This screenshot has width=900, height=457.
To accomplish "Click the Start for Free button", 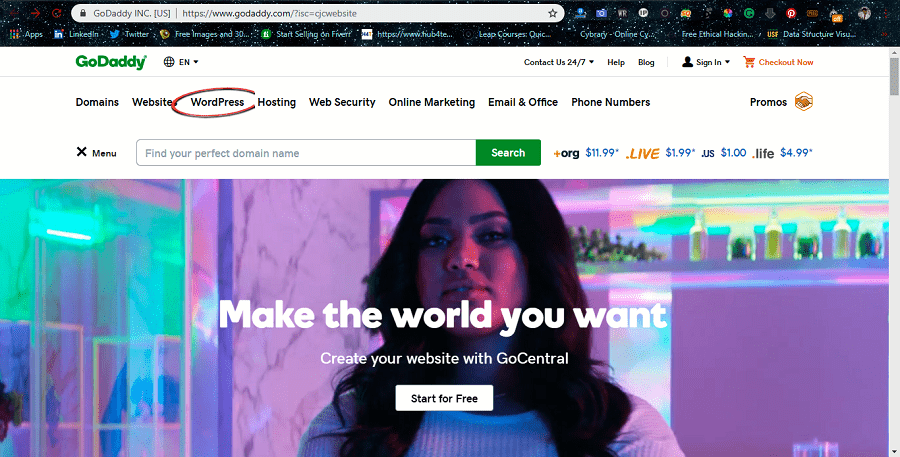I will (x=444, y=398).
